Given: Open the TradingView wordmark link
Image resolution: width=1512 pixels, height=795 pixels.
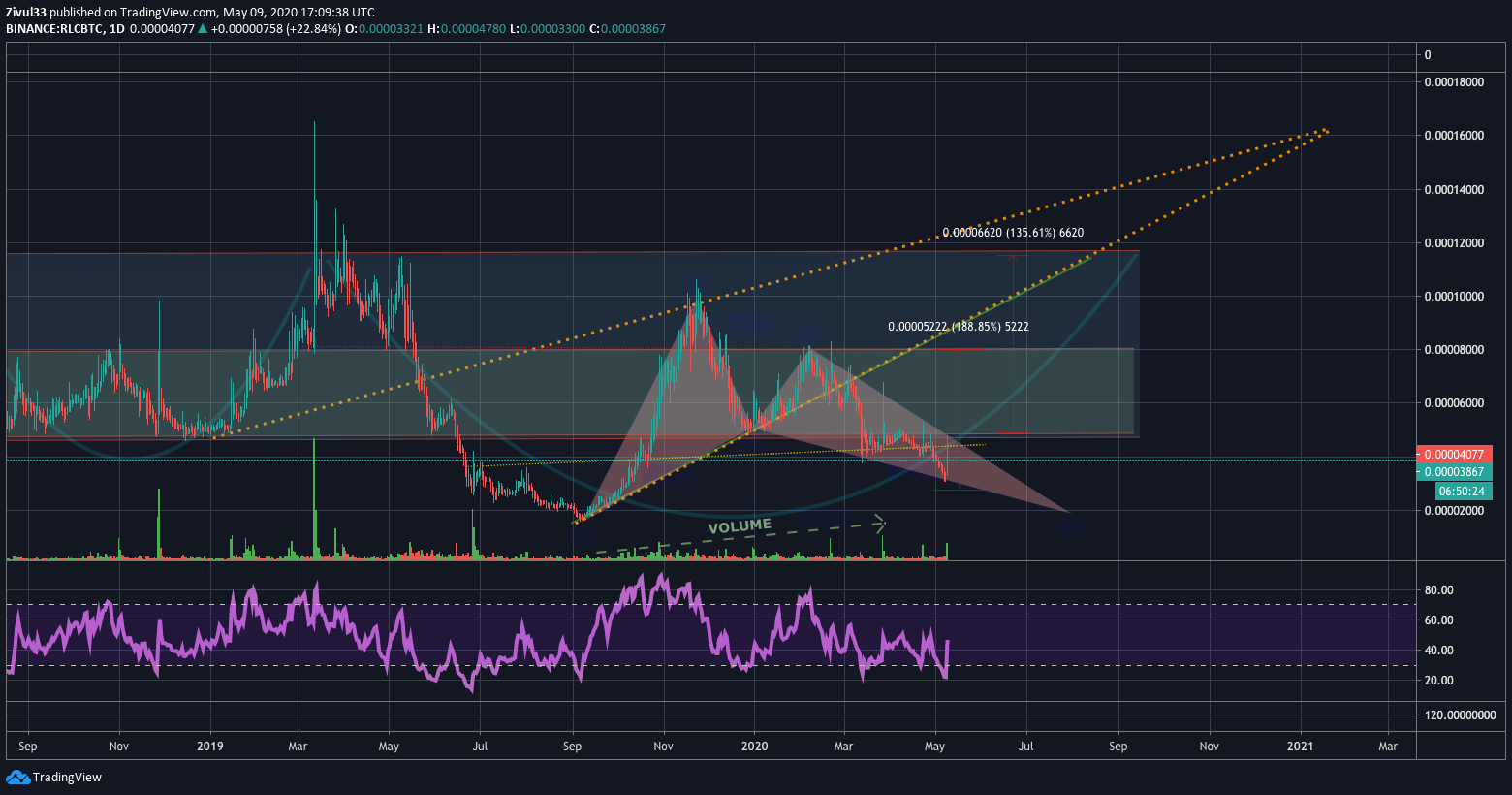Looking at the screenshot, I should [67, 777].
